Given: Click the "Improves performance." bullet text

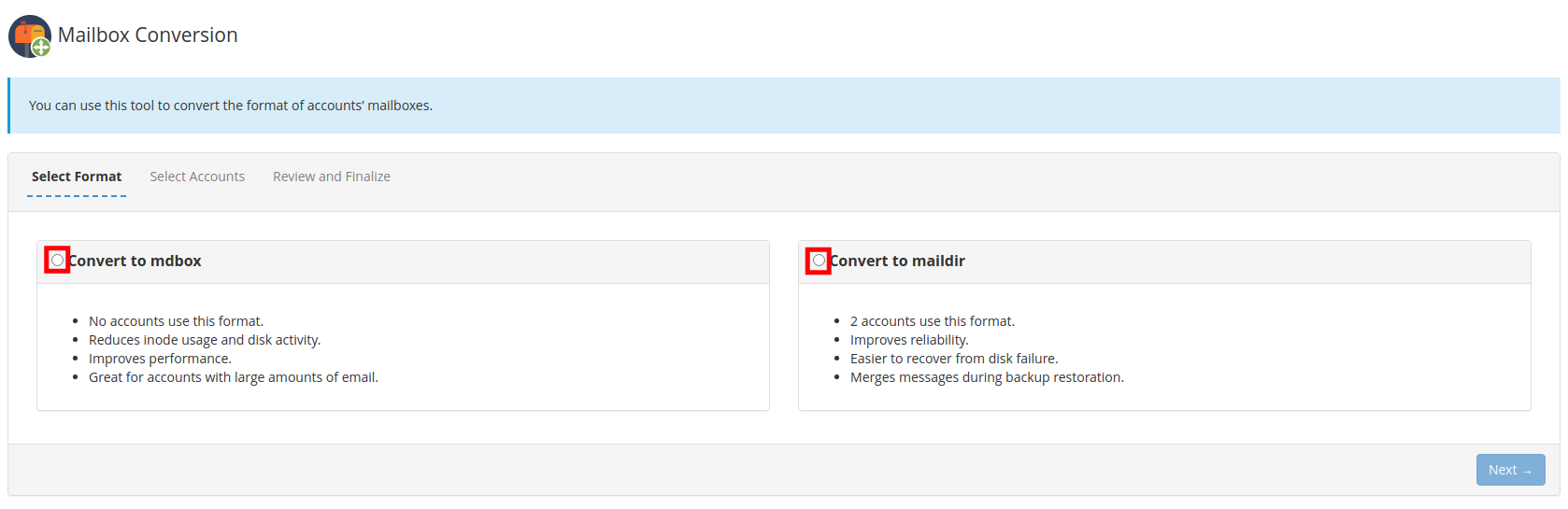Looking at the screenshot, I should 160,359.
